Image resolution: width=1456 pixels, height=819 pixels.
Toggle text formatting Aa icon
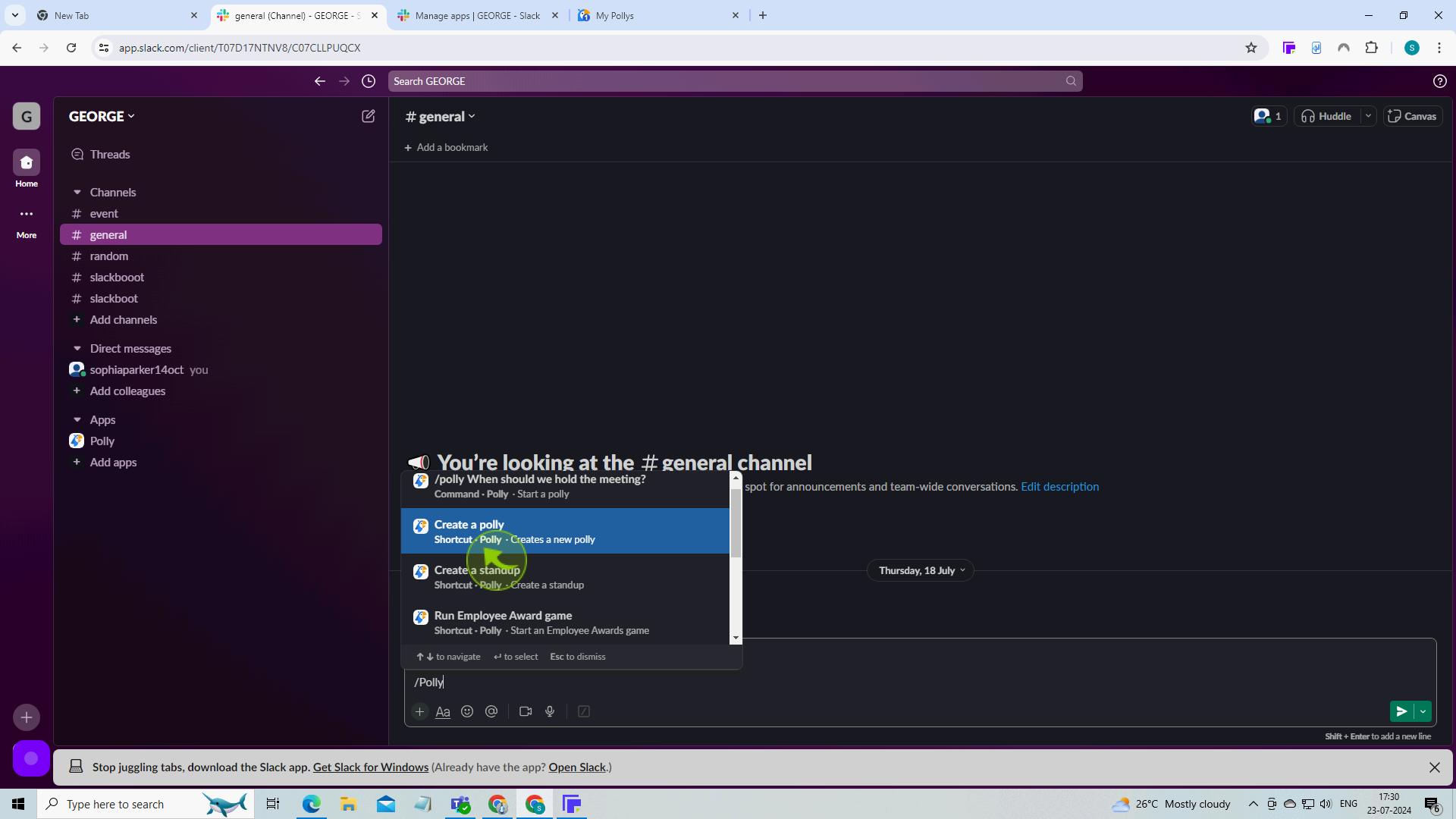coord(443,711)
